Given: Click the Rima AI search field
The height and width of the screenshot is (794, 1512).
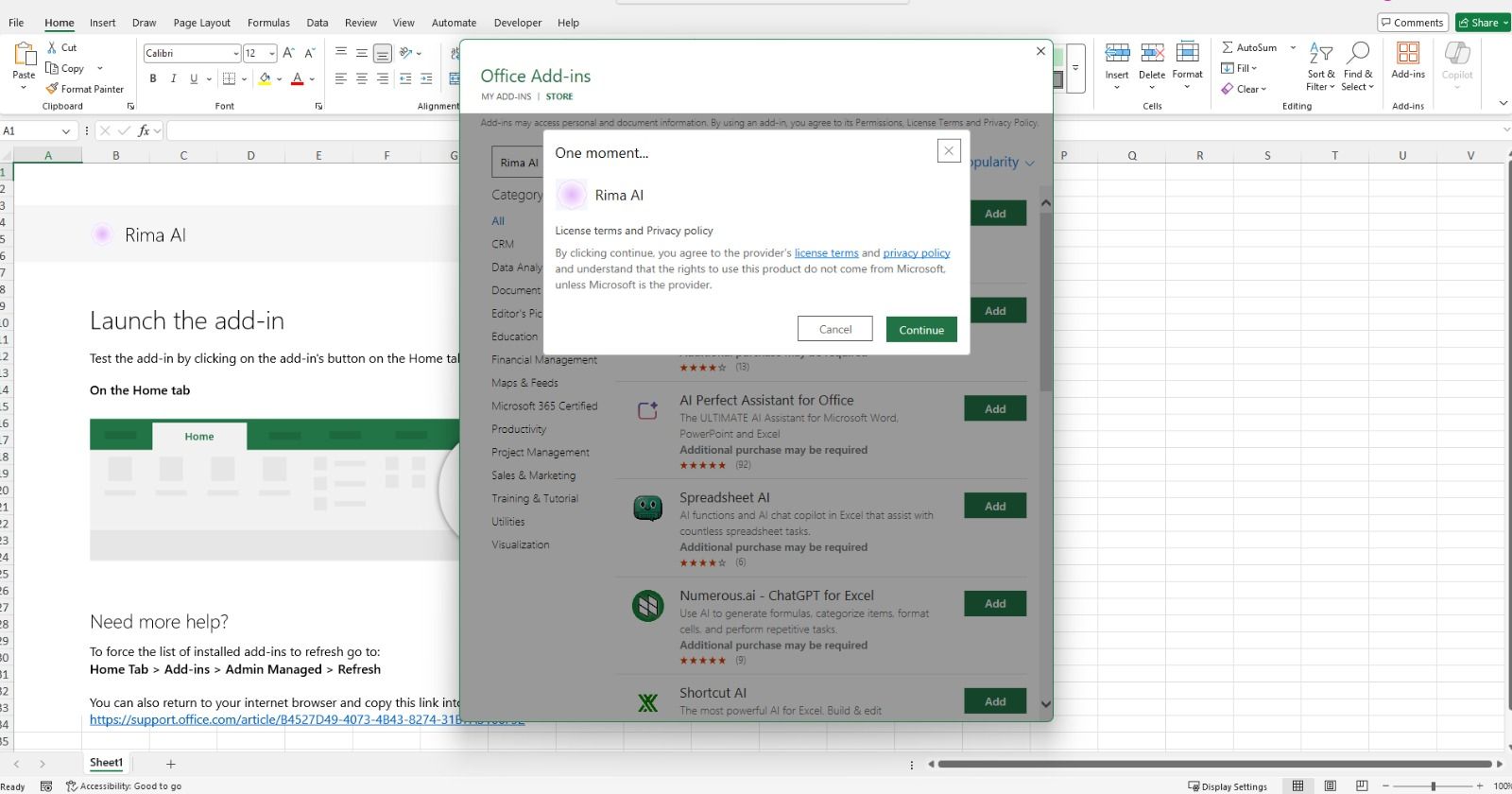Looking at the screenshot, I should [518, 163].
